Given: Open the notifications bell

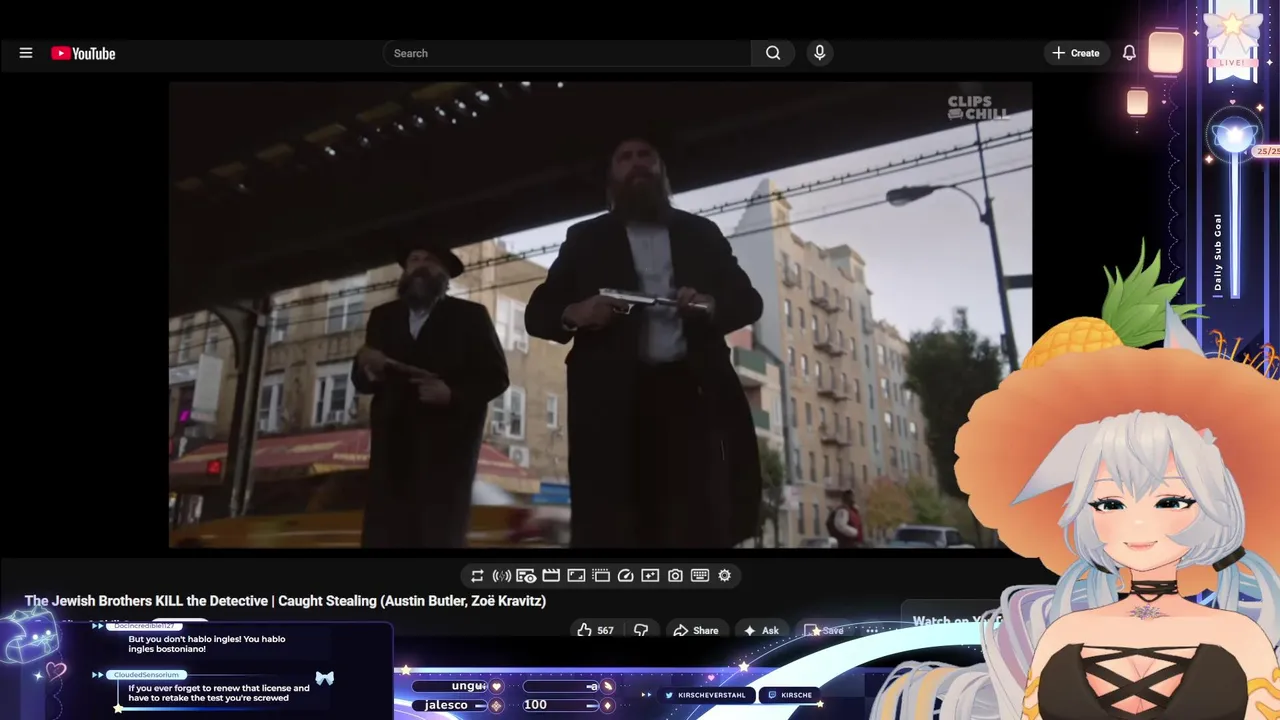Looking at the screenshot, I should click(x=1129, y=53).
